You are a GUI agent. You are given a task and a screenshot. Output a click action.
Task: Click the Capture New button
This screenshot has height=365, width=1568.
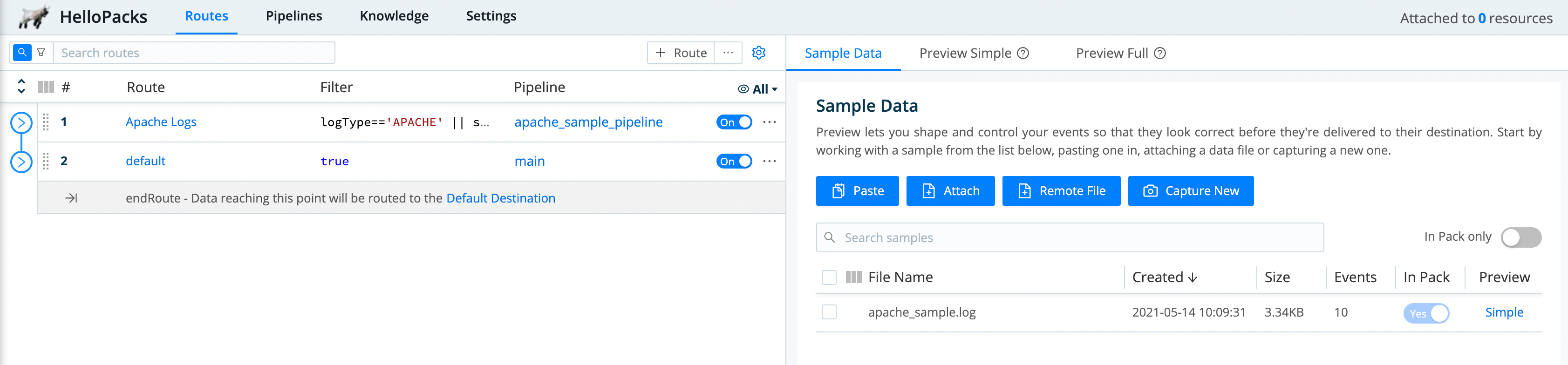tap(1191, 191)
